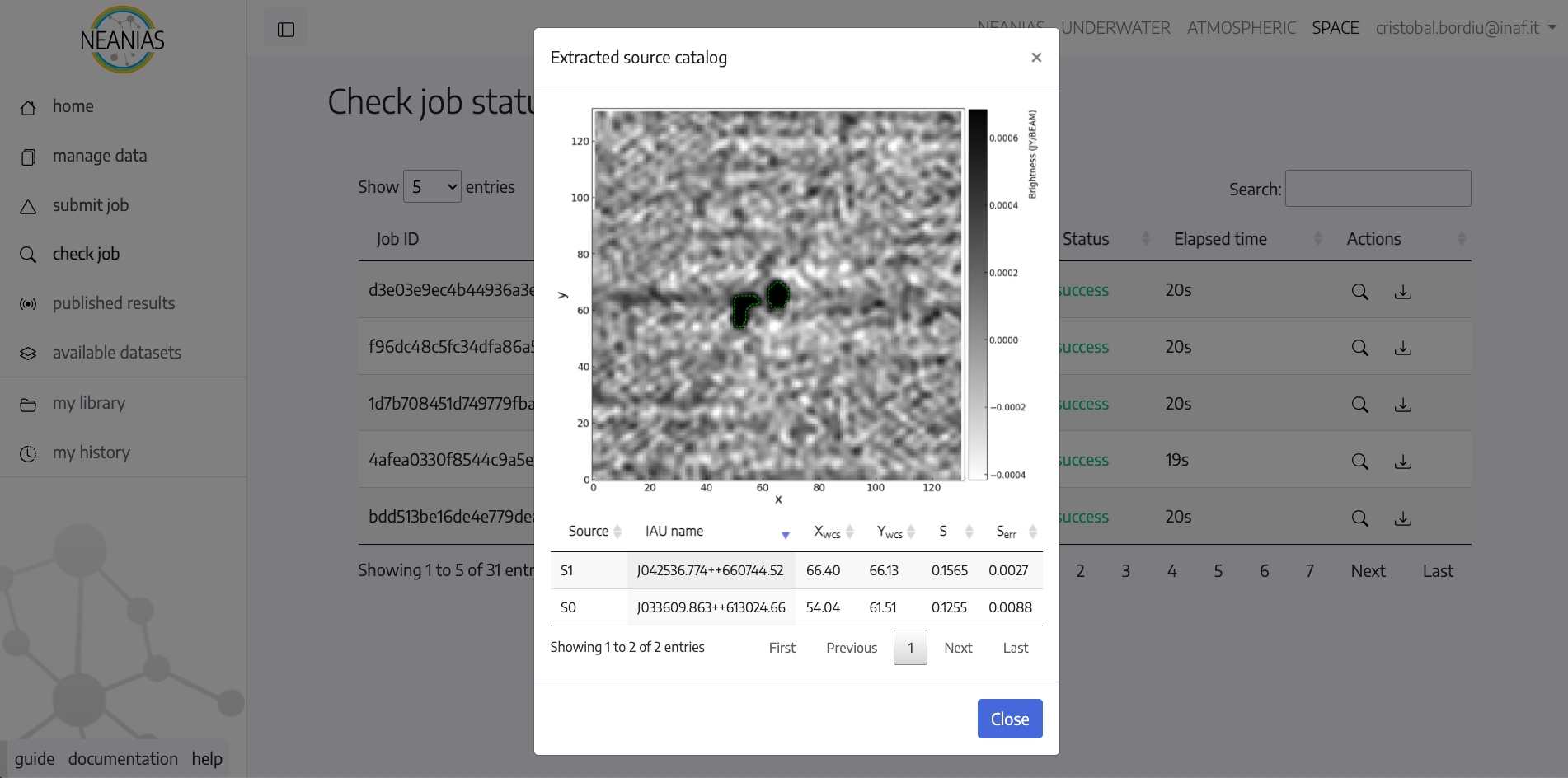Viewport: 1568px width, 778px height.
Task: Click the published results broadcast icon
Action: click(28, 304)
